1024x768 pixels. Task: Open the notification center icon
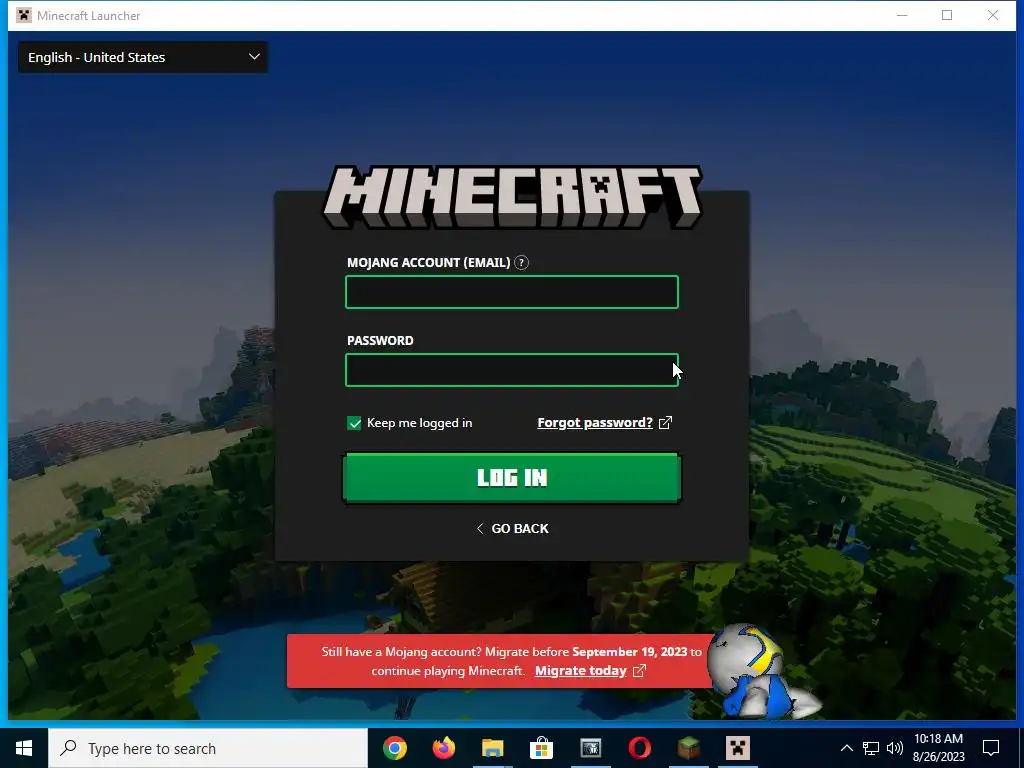[x=991, y=748]
